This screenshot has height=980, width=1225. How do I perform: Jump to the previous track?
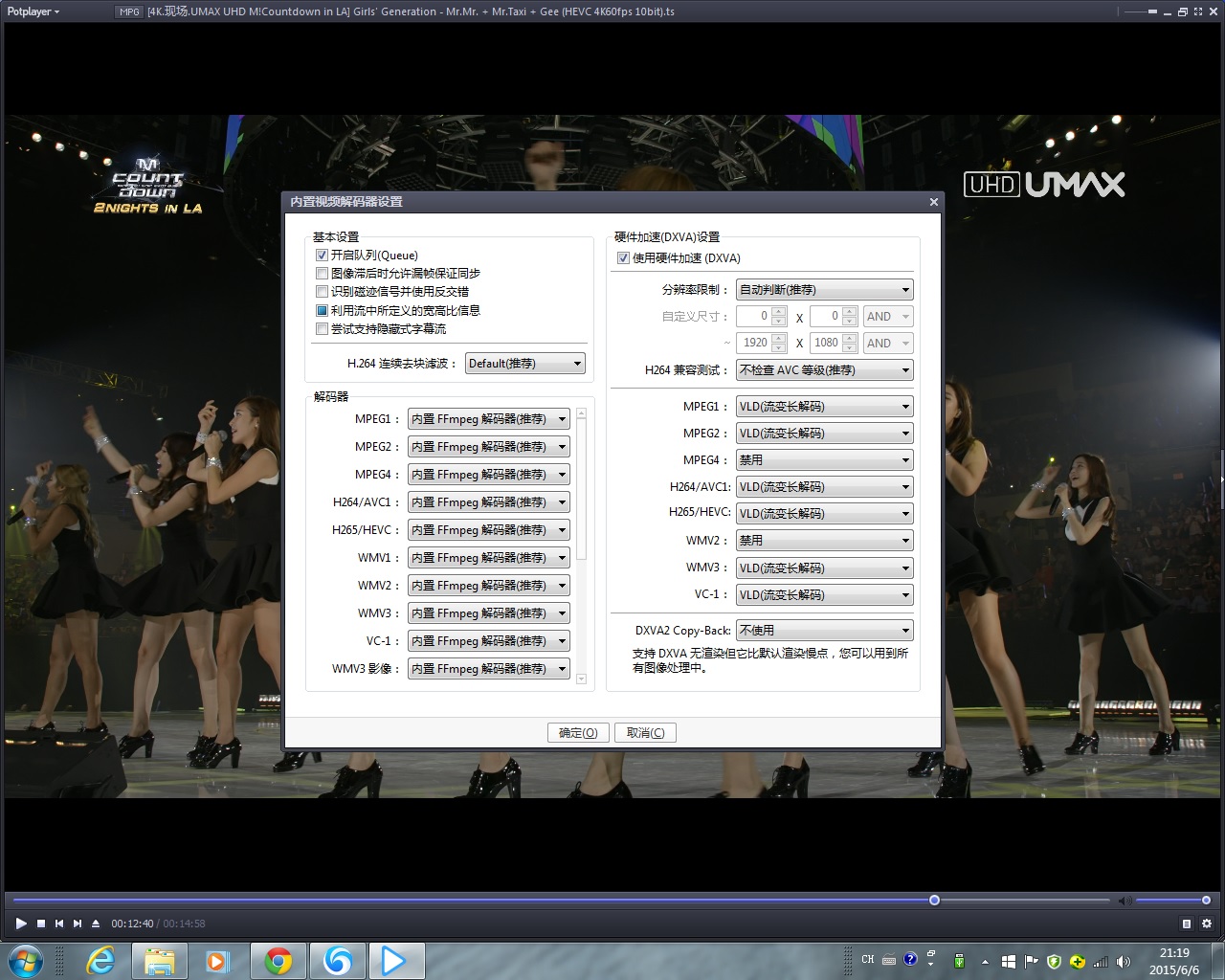click(59, 924)
